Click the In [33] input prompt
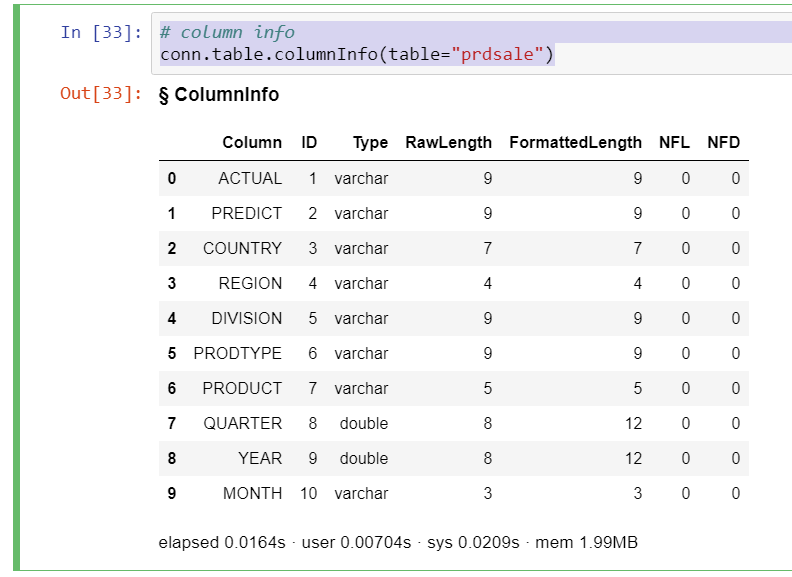 [100, 32]
